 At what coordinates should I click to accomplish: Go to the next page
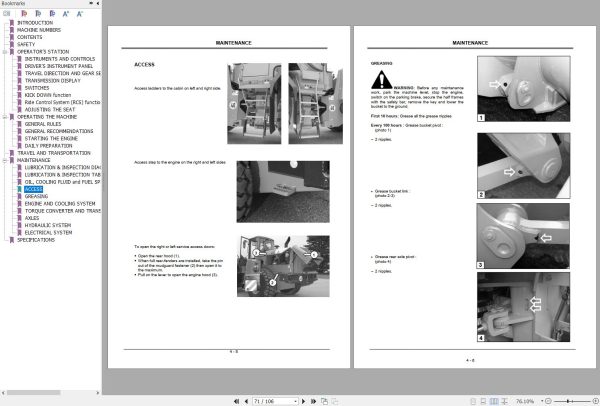(303, 401)
